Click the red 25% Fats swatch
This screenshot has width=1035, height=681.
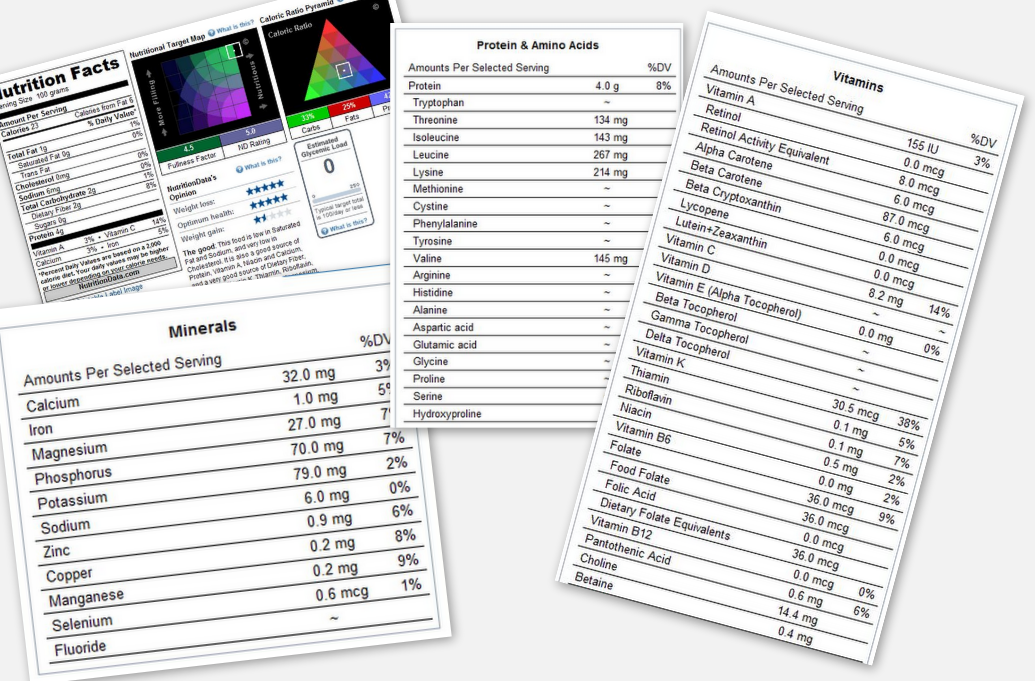[348, 106]
